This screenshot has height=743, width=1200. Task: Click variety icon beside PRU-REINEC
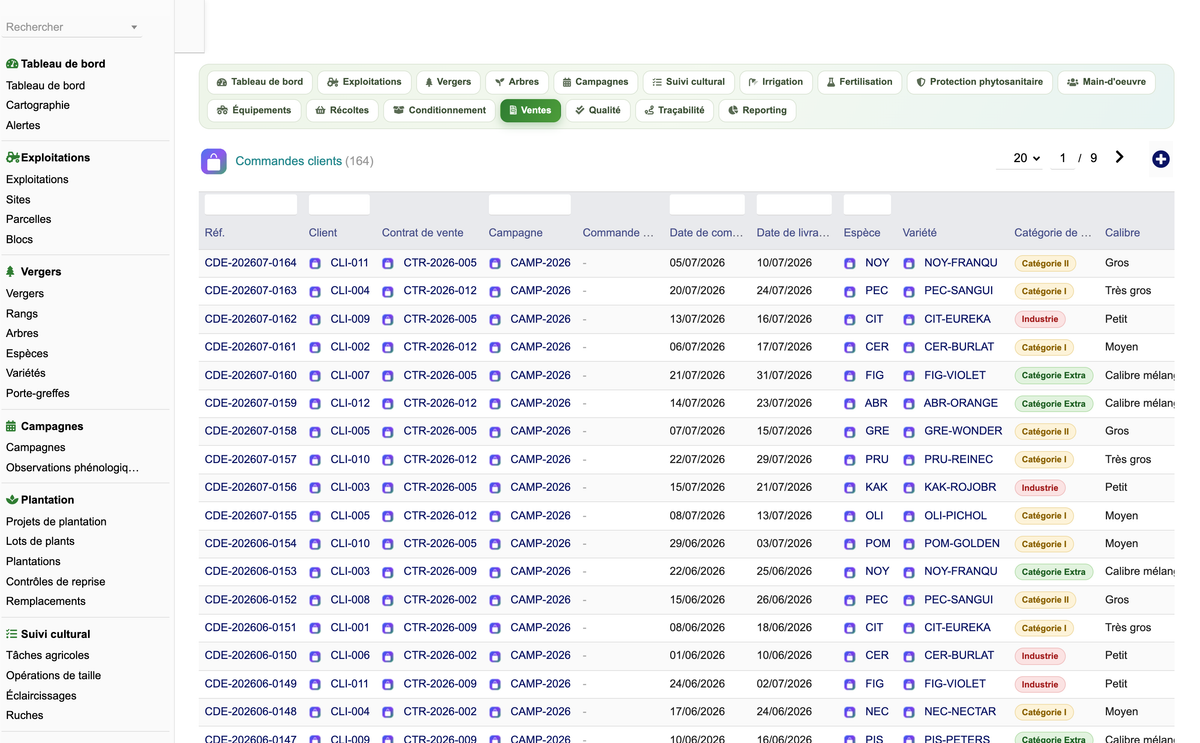click(x=909, y=460)
